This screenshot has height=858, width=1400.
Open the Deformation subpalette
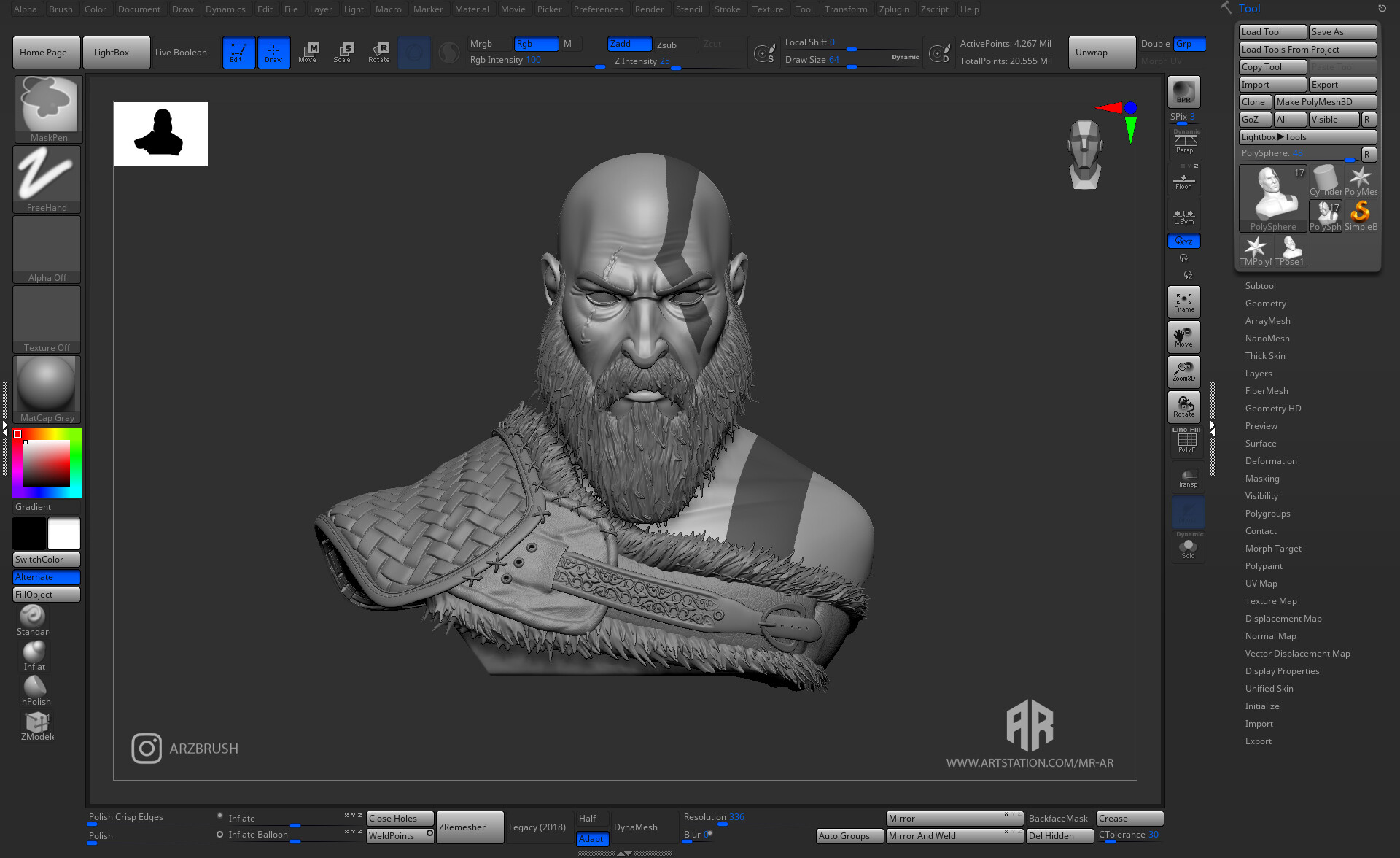pyautogui.click(x=1271, y=460)
